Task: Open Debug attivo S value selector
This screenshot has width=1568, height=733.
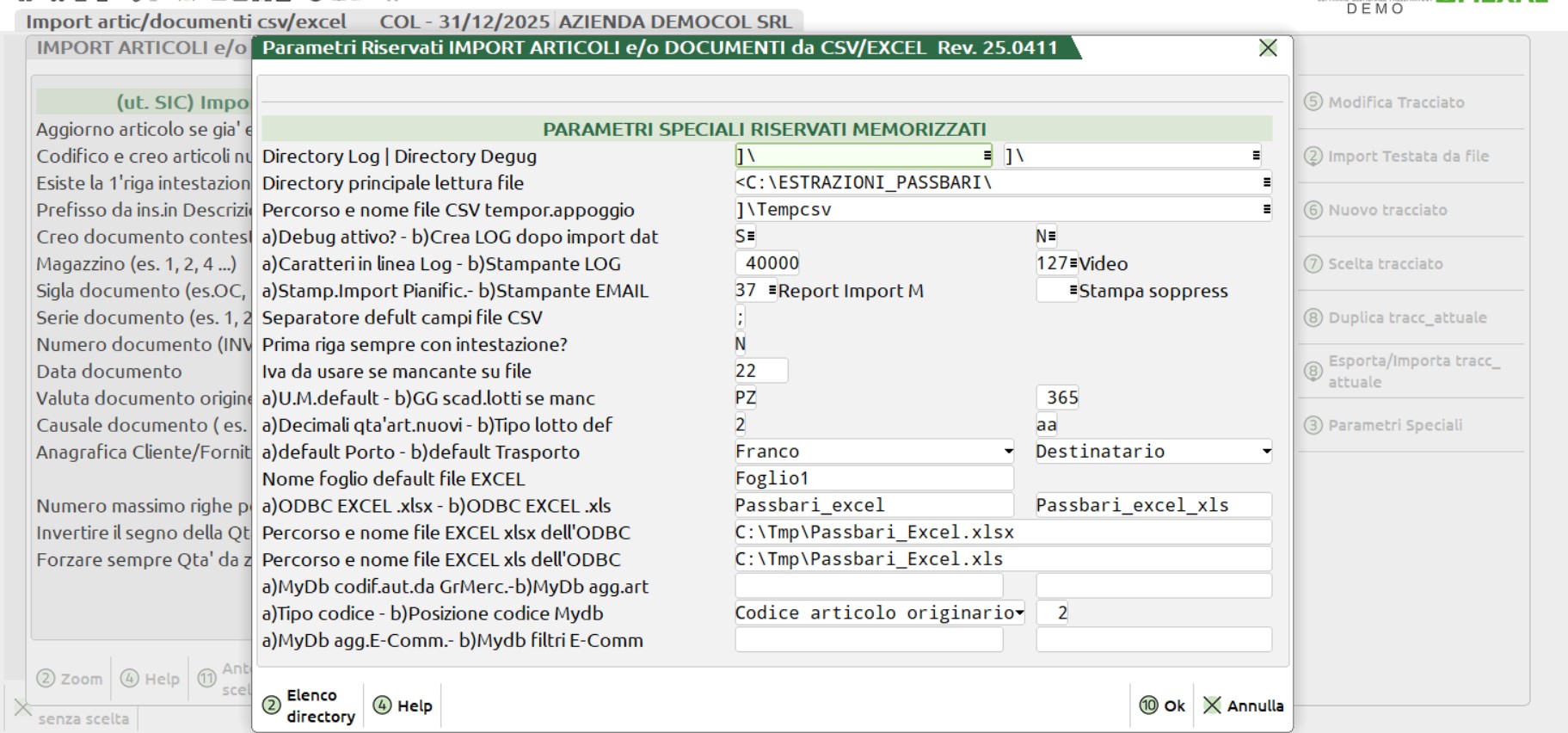Action: (751, 237)
